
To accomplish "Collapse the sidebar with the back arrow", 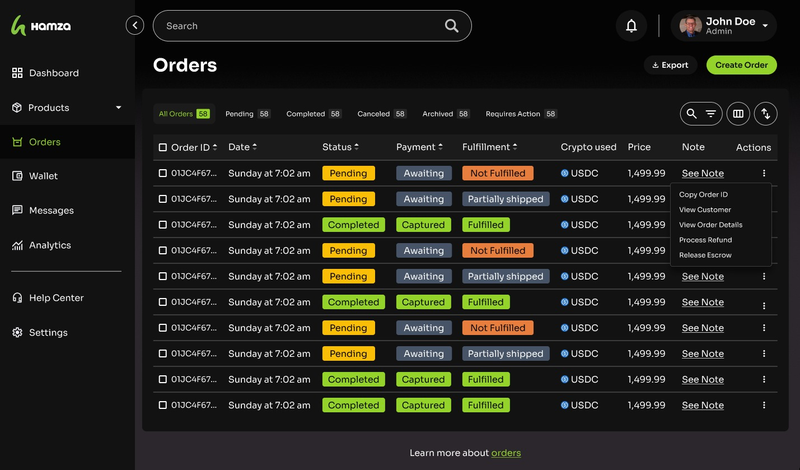I will pos(135,25).
